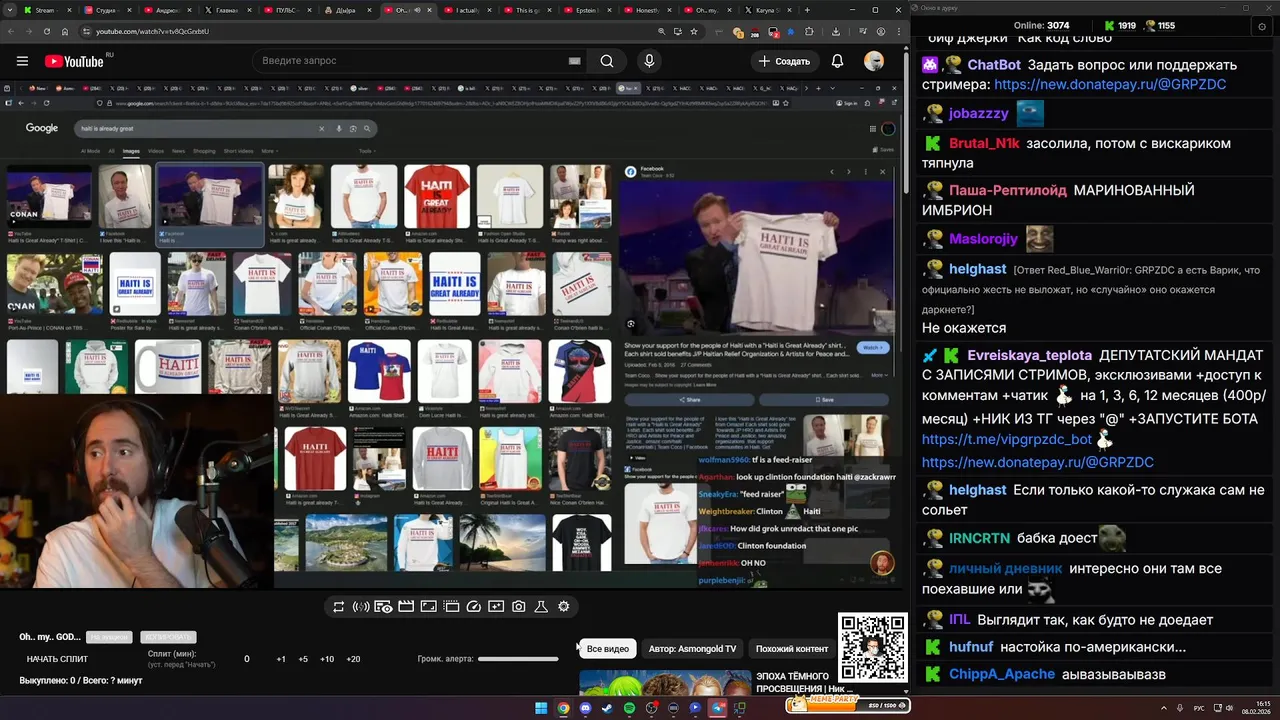
Task: Click the НАЧАТЬ СПЛИТ button
Action: tap(58, 659)
